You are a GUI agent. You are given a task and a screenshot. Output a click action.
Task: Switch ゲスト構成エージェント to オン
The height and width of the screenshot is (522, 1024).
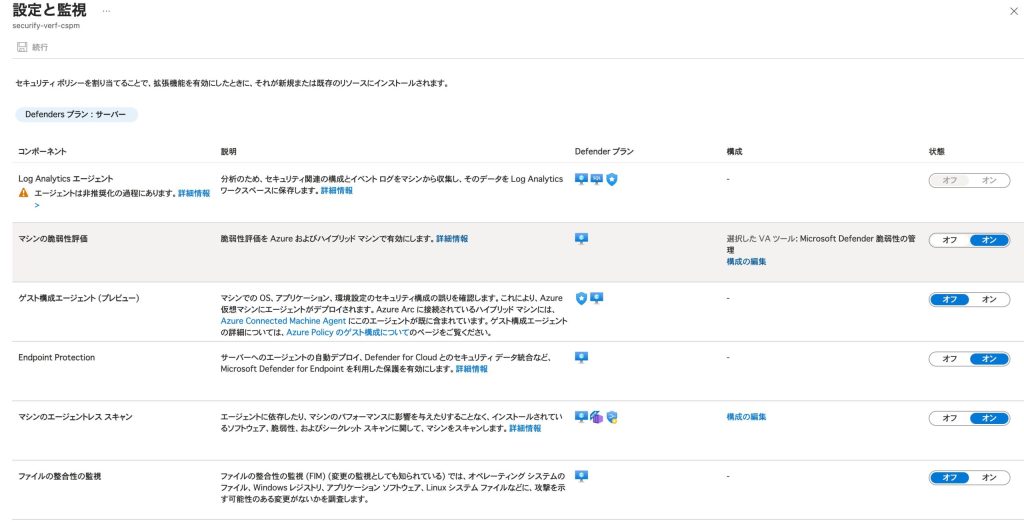989,299
